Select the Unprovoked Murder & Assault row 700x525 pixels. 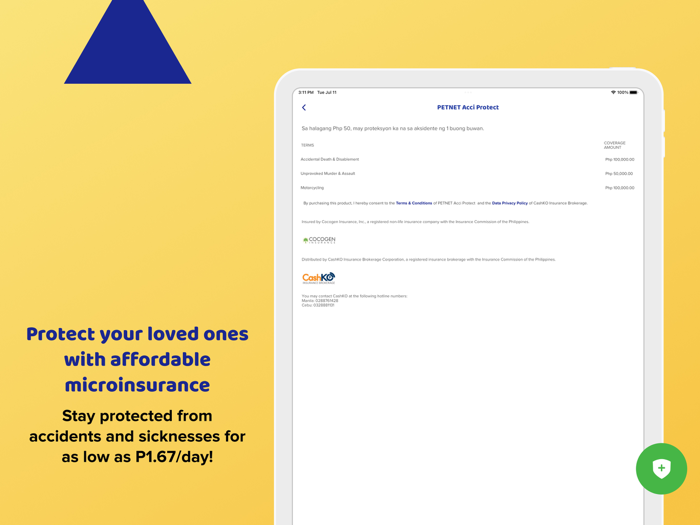coord(467,174)
